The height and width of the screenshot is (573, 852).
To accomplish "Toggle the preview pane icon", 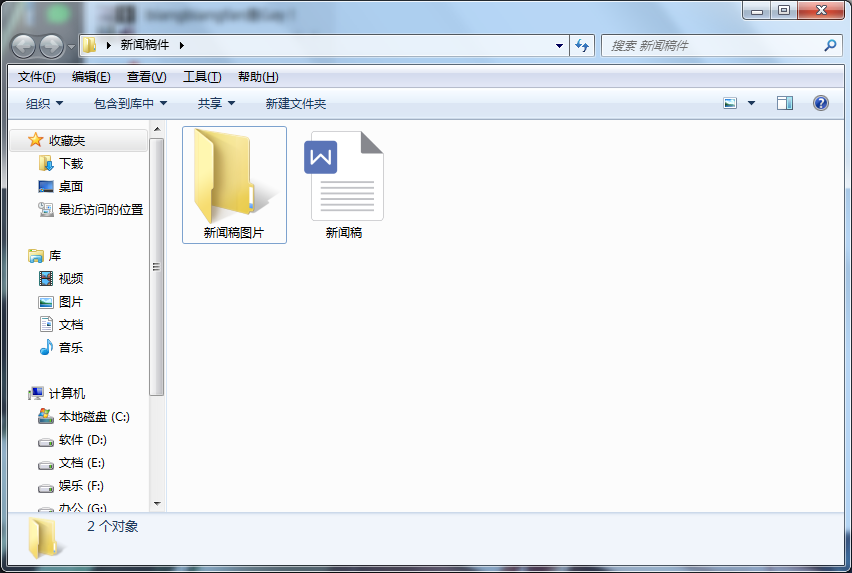I will click(x=785, y=103).
